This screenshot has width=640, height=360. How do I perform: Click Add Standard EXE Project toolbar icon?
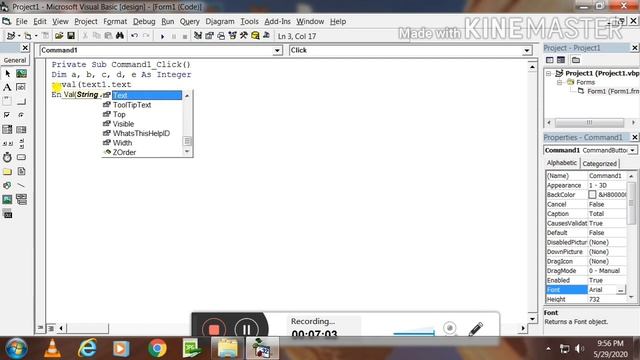click(11, 36)
